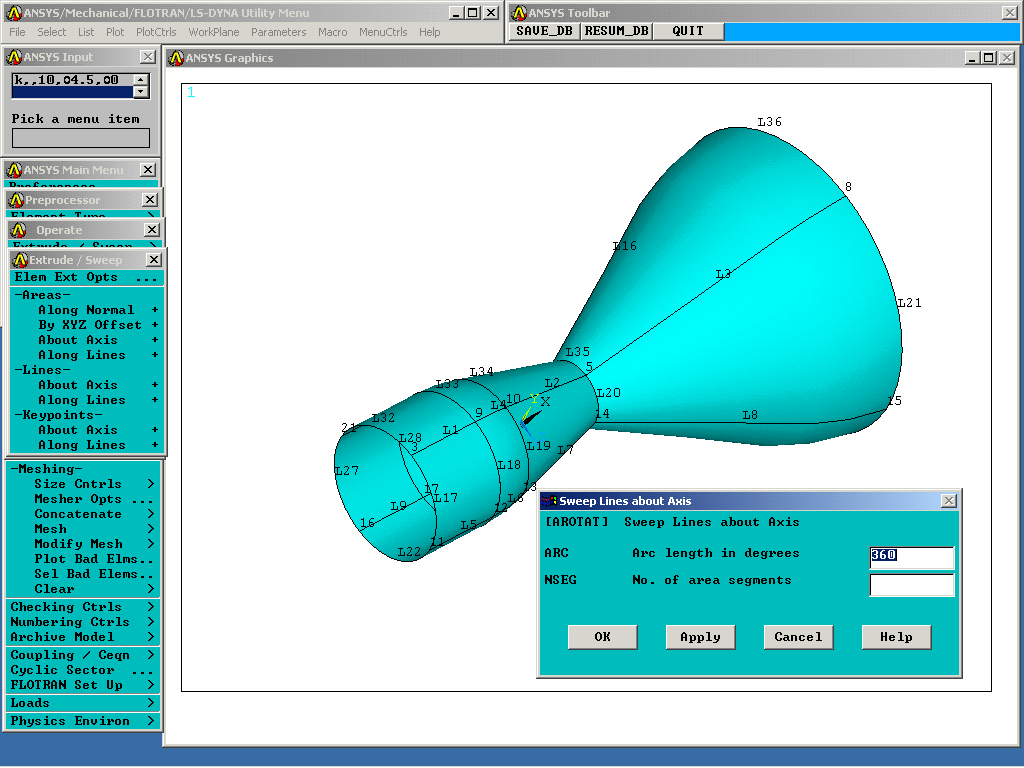Screen dimensions: 1024x768
Task: Expand Loads submenu
Action: click(x=83, y=703)
